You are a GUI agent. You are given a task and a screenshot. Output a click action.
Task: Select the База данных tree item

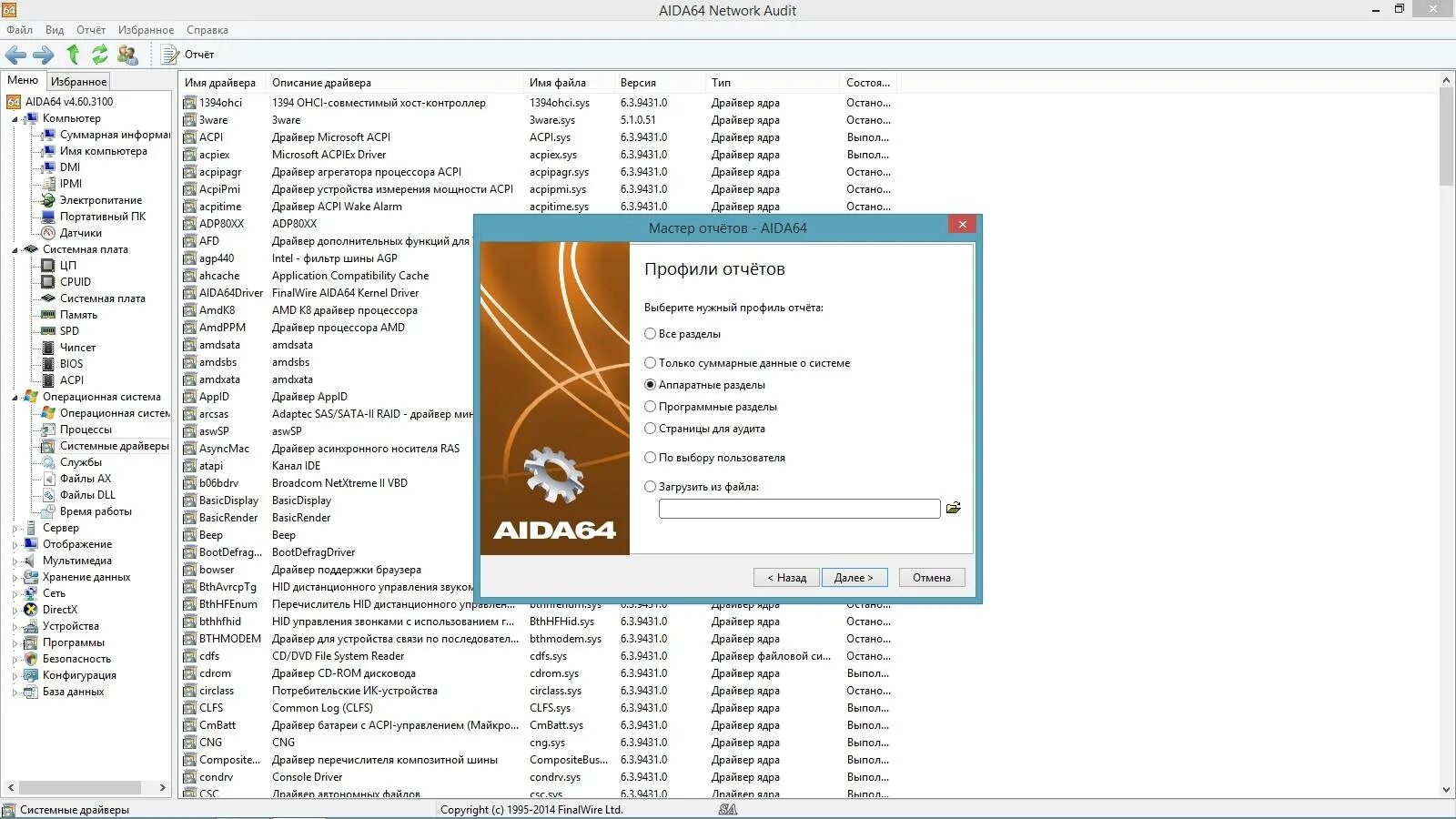(73, 692)
